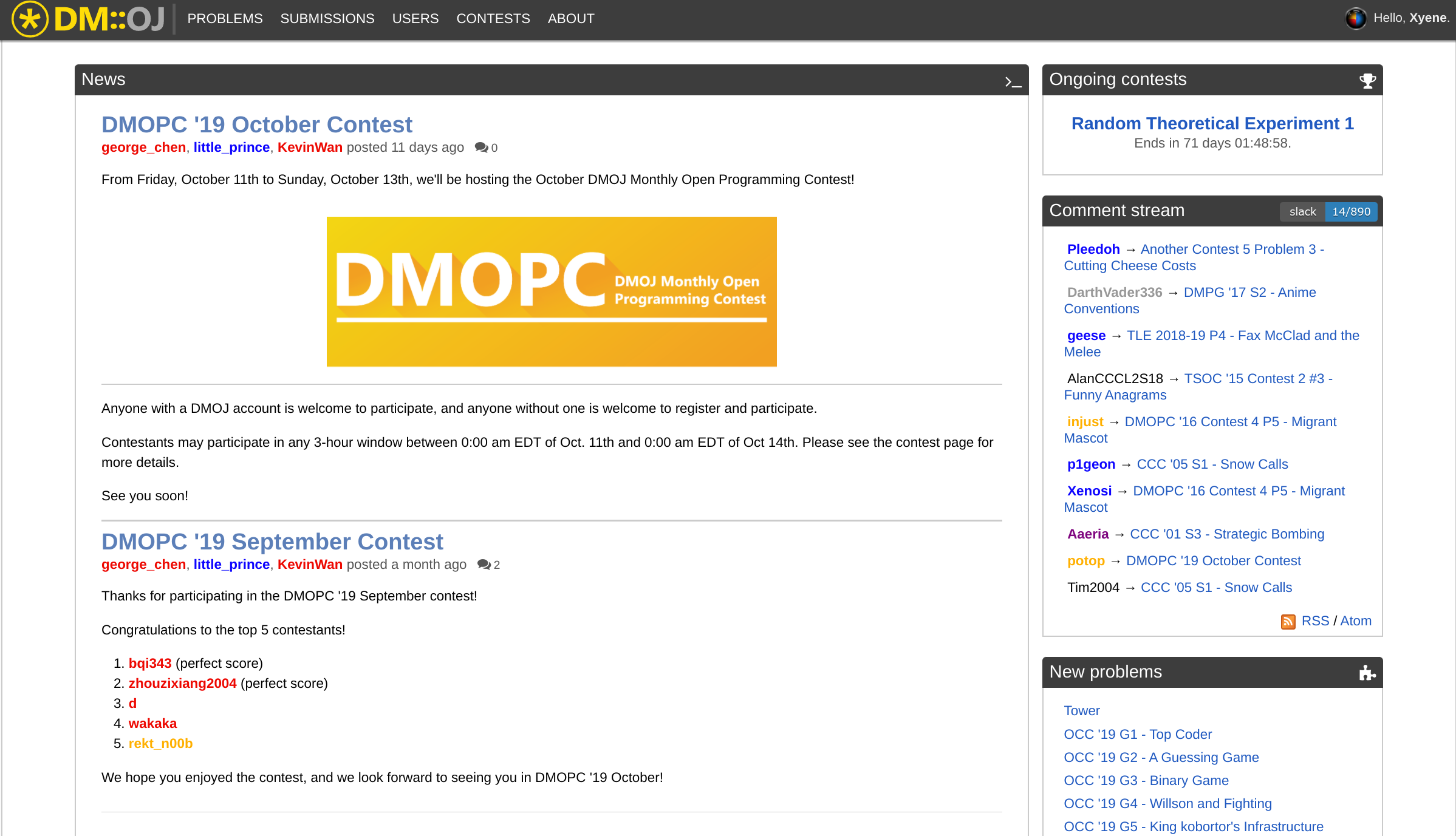
Task: Open bqi343's user profile
Action: [149, 664]
